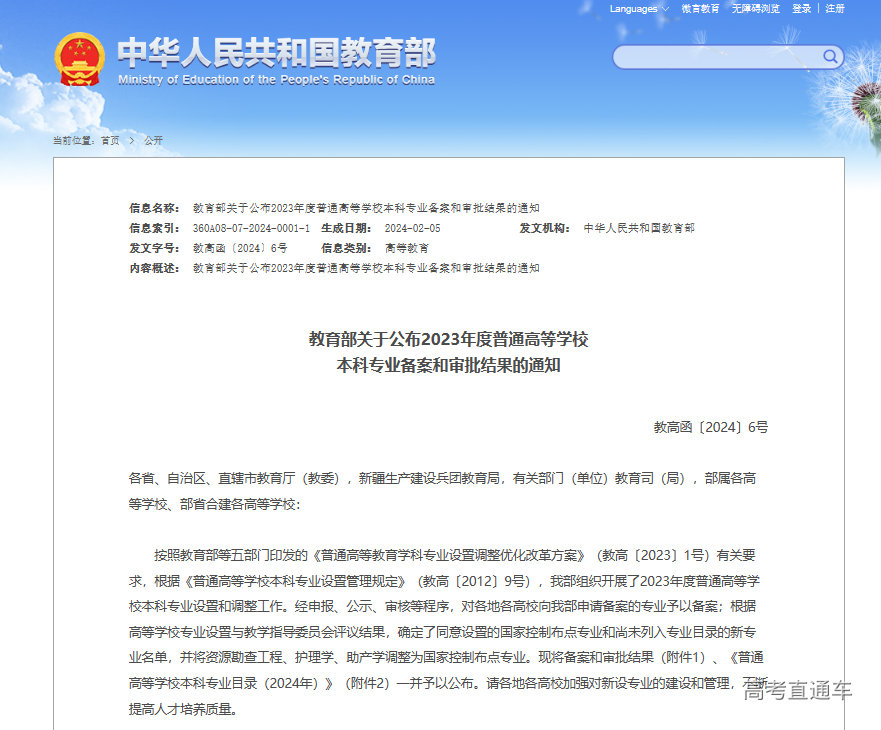The height and width of the screenshot is (730, 881).
Task: Click the 《普通高等学校本科专业设置管理规定》 reference
Action: click(300, 579)
